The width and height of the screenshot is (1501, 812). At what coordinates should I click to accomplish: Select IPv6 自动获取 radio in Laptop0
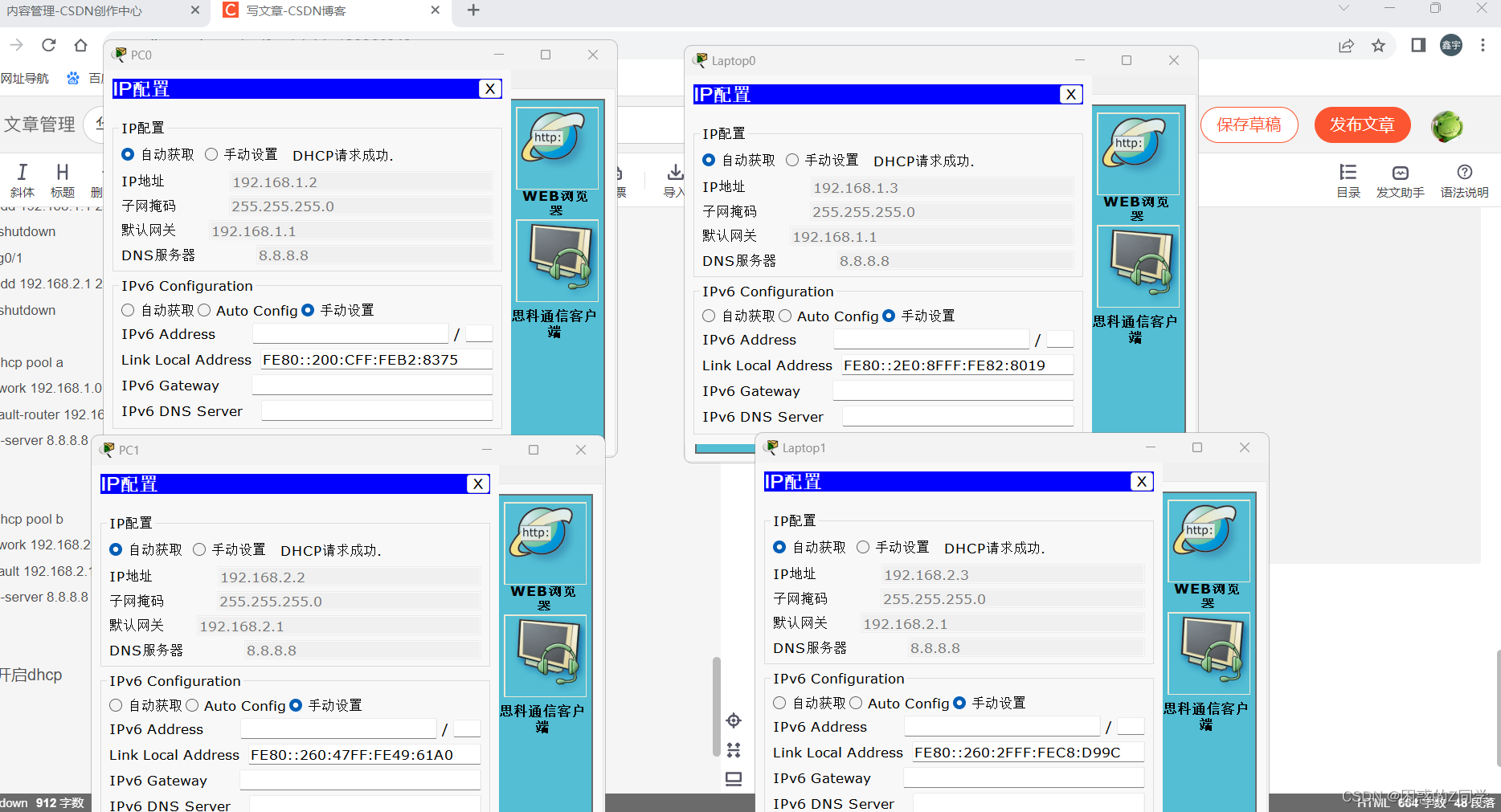pos(709,316)
